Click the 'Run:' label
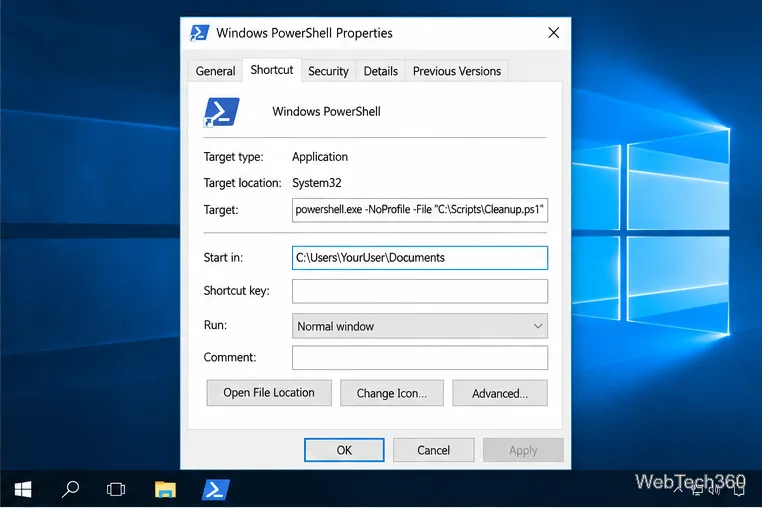The width and height of the screenshot is (762, 508). (x=215, y=325)
